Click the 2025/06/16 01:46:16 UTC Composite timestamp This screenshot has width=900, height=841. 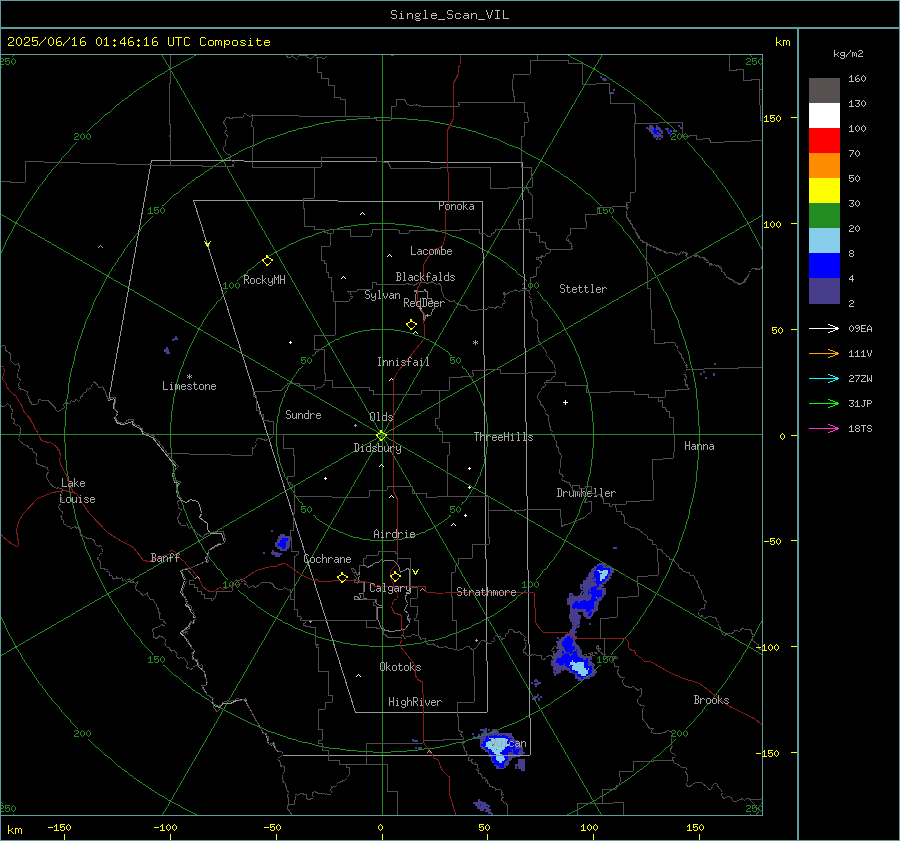pos(138,42)
